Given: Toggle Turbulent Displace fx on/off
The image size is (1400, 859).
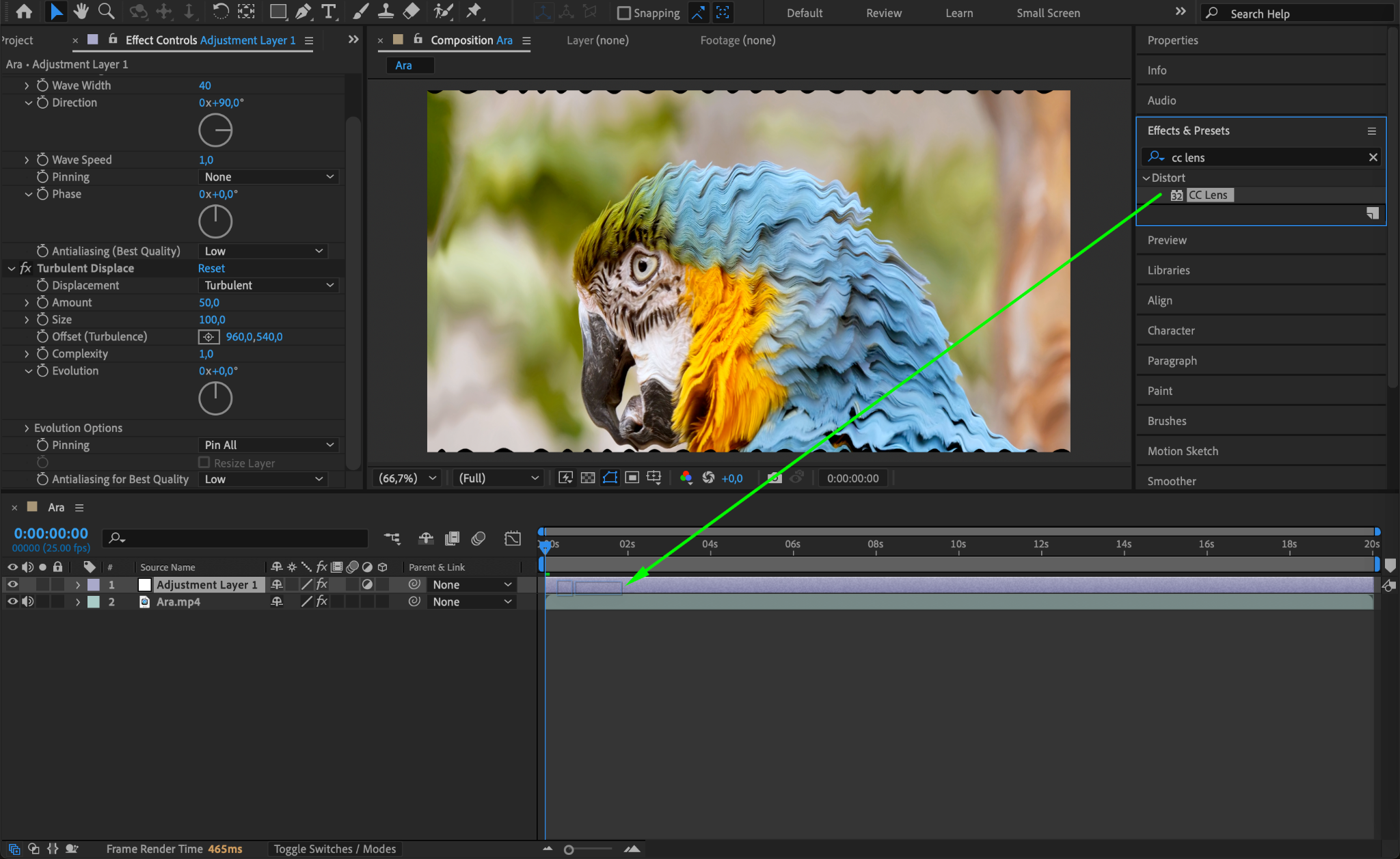Looking at the screenshot, I should tap(26, 268).
